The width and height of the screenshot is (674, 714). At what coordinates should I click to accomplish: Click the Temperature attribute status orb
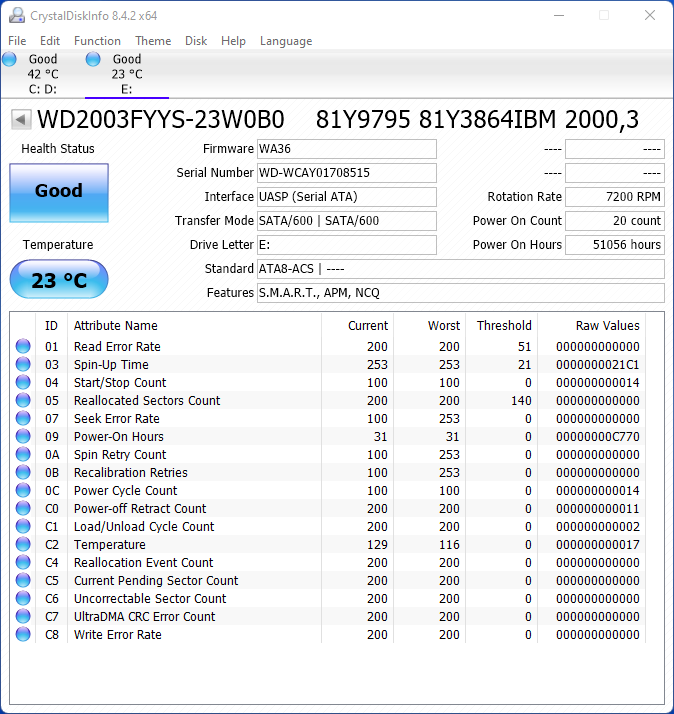(x=23, y=545)
